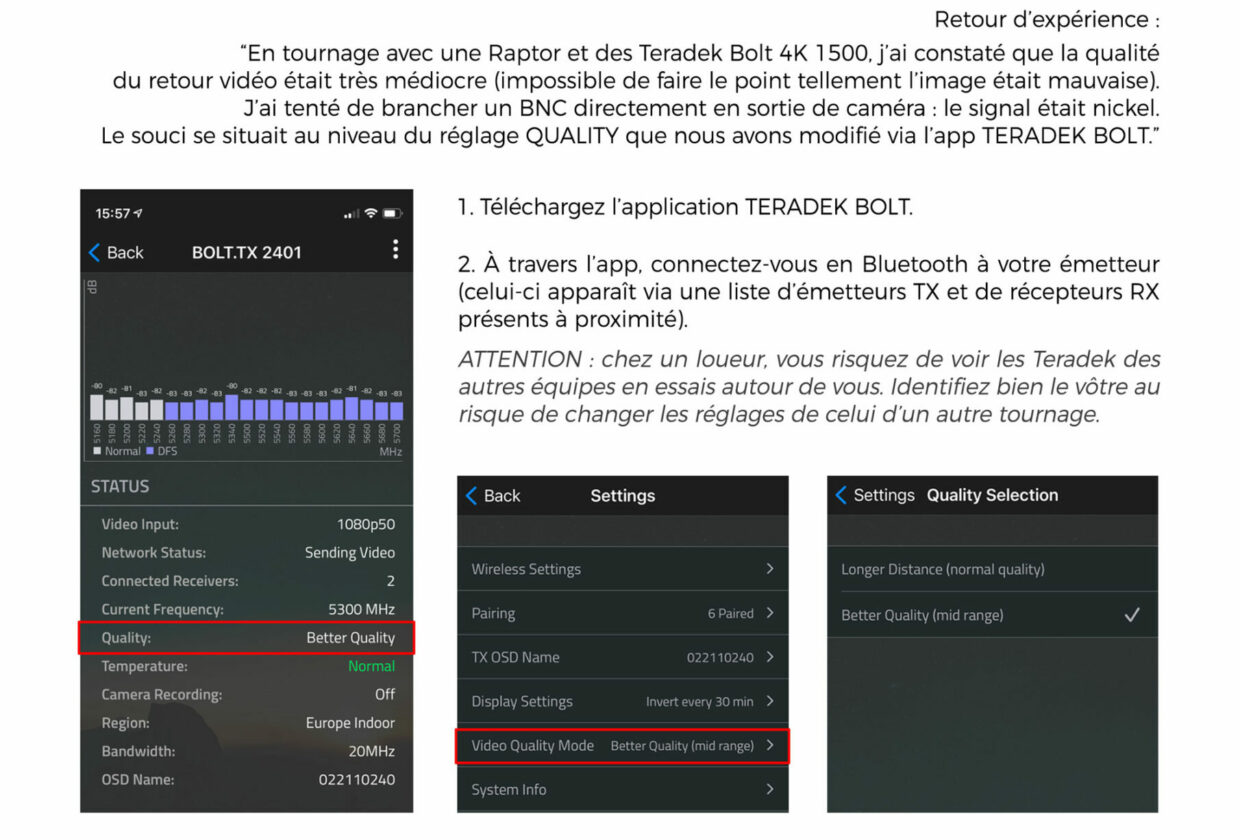Click the Retour d'expérience heading
Screen dimensions: 1240x840
(1047, 20)
